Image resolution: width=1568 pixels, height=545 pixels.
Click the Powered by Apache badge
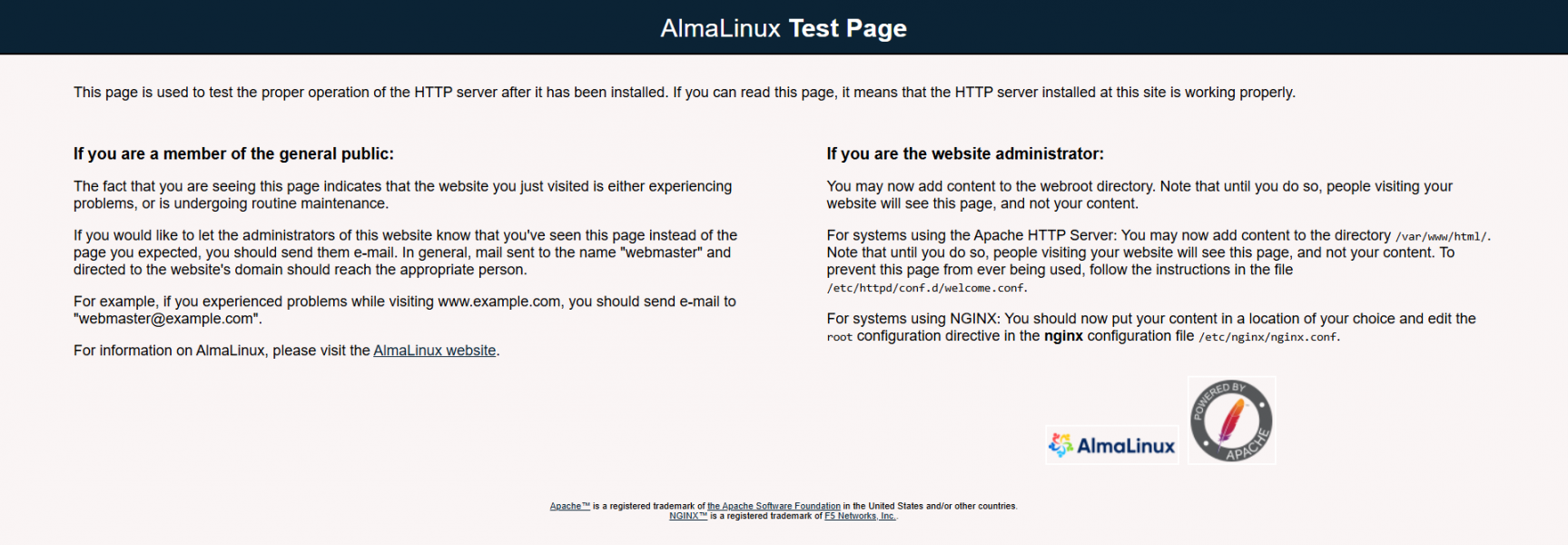[1232, 421]
